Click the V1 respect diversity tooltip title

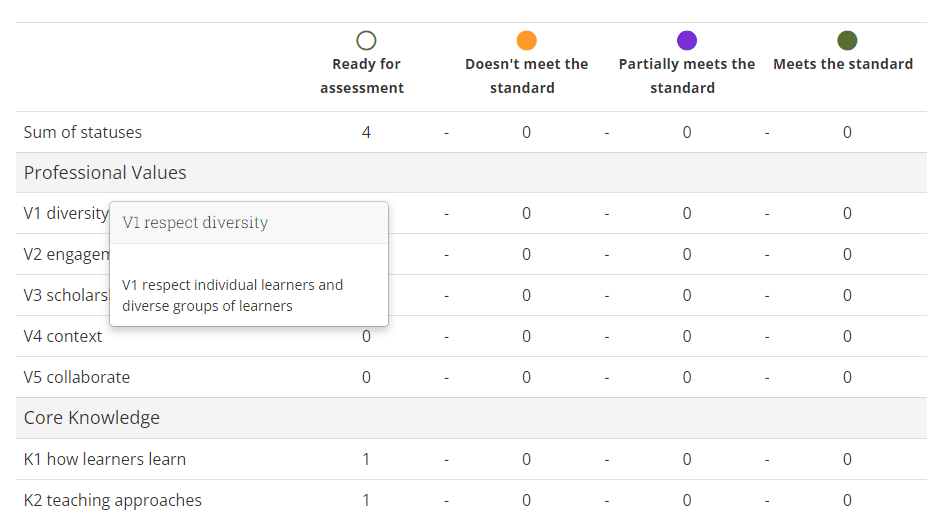point(195,223)
